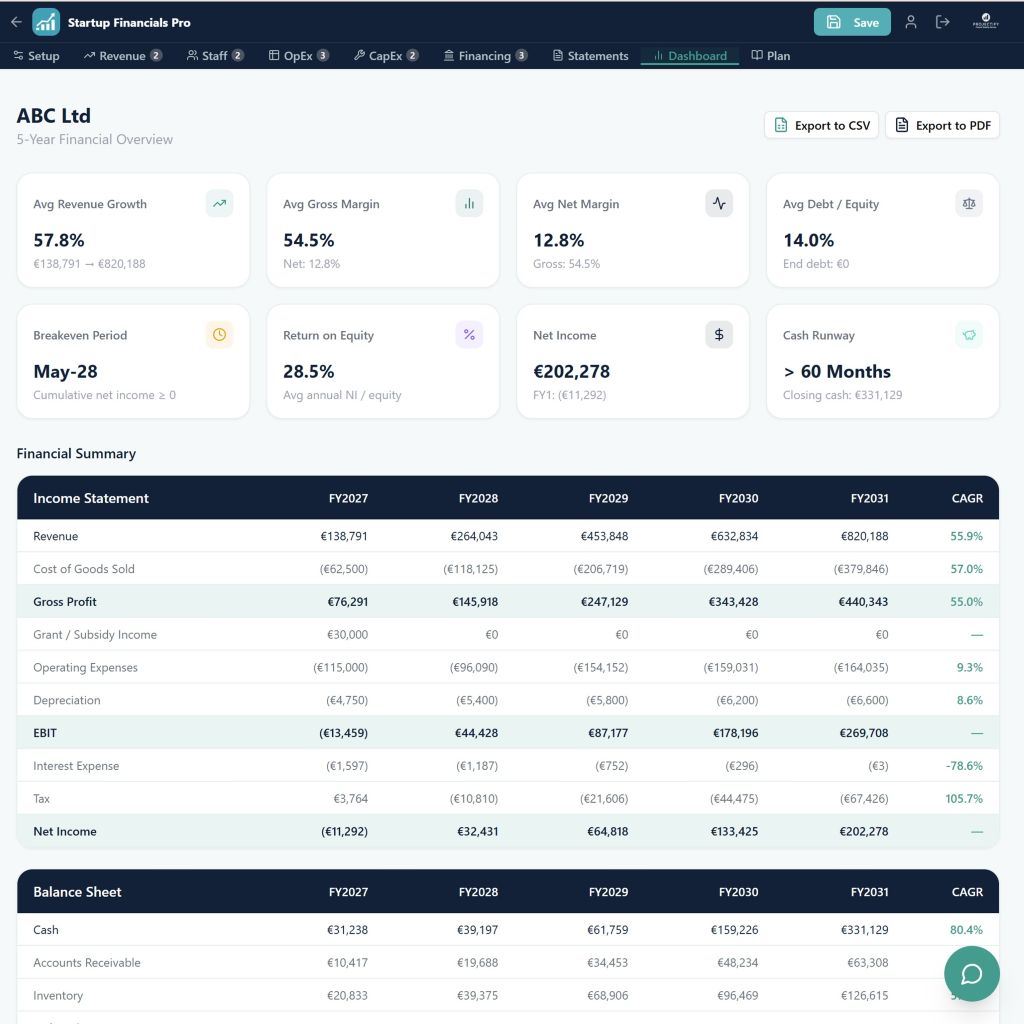Click the Staff tab badge showing 2
The image size is (1024, 1024).
tap(238, 56)
